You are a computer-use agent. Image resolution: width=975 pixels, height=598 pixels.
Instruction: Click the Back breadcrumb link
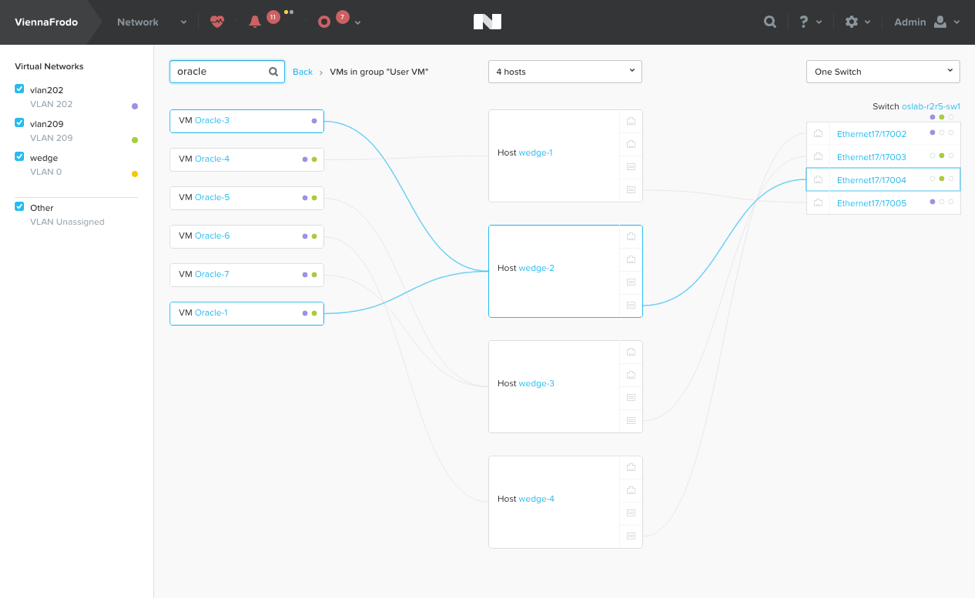tap(302, 72)
